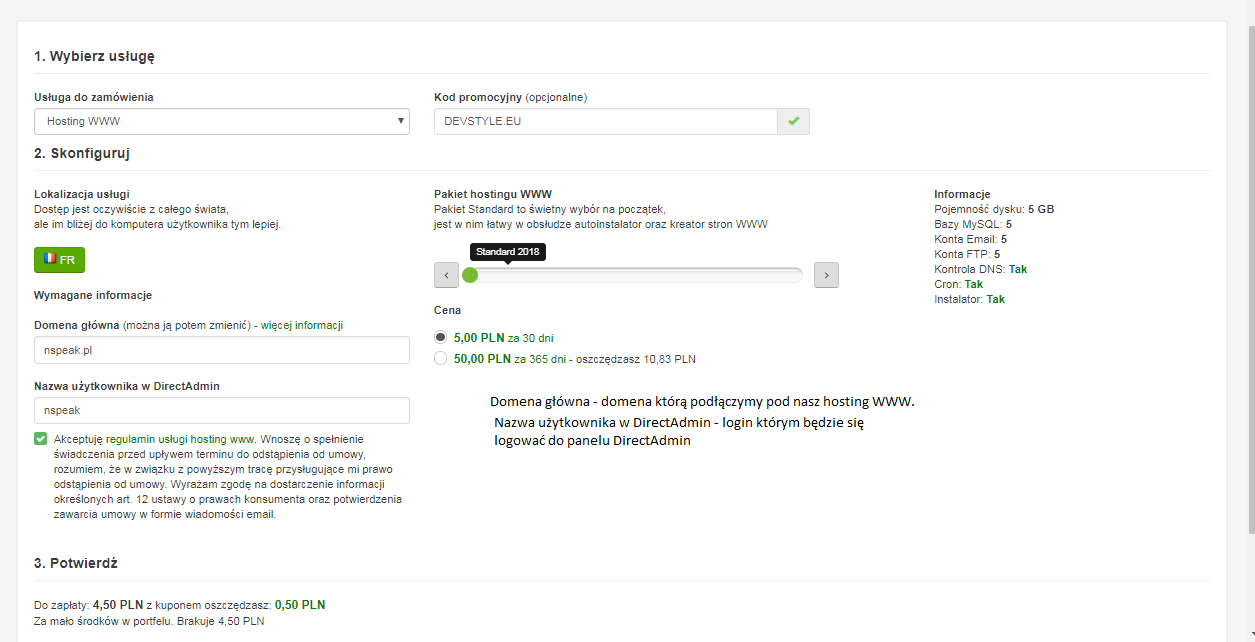Screen dimensions: 1255x642
Task: Focus the promo code field with DEVSTYLE.EU
Action: (605, 121)
